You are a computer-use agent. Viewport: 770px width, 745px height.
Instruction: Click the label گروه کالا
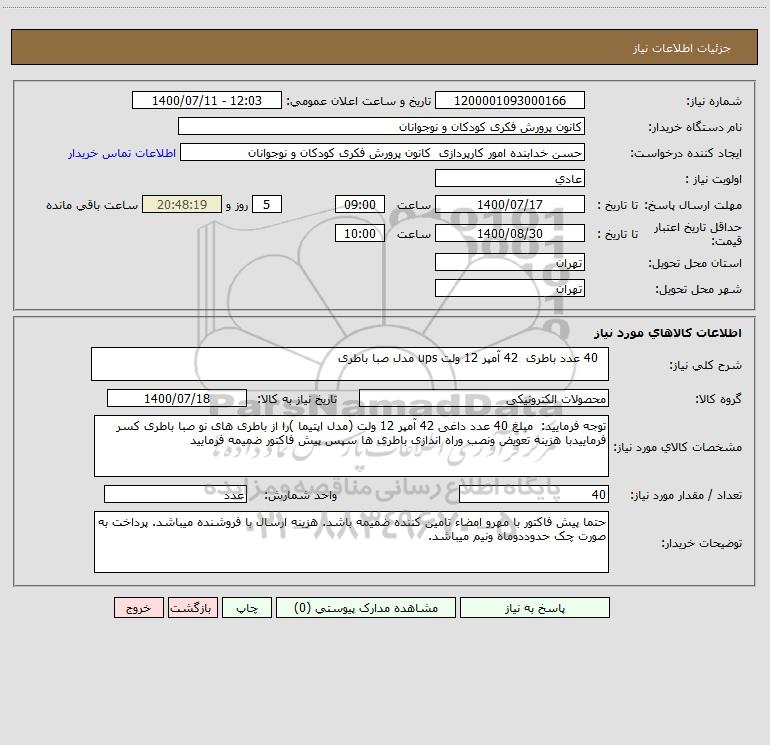point(718,399)
